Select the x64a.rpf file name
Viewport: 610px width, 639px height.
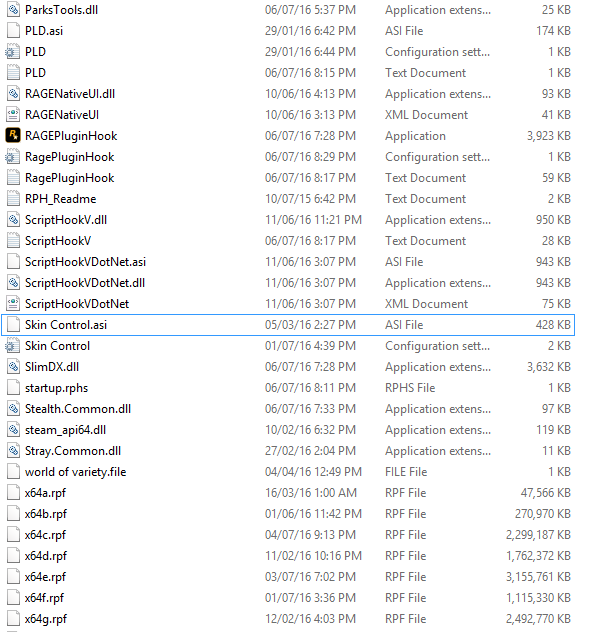point(45,493)
